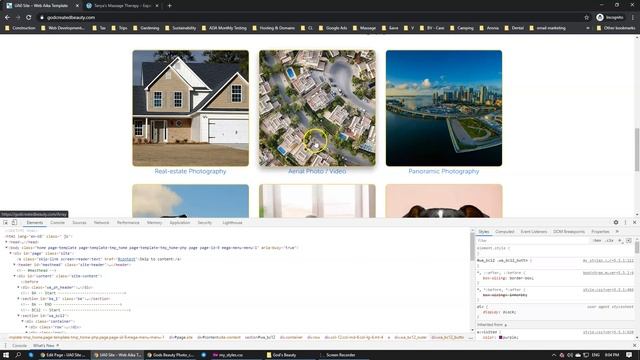640x360 pixels.
Task: Open the Web Development bookmarks folder
Action: click(x=63, y=28)
